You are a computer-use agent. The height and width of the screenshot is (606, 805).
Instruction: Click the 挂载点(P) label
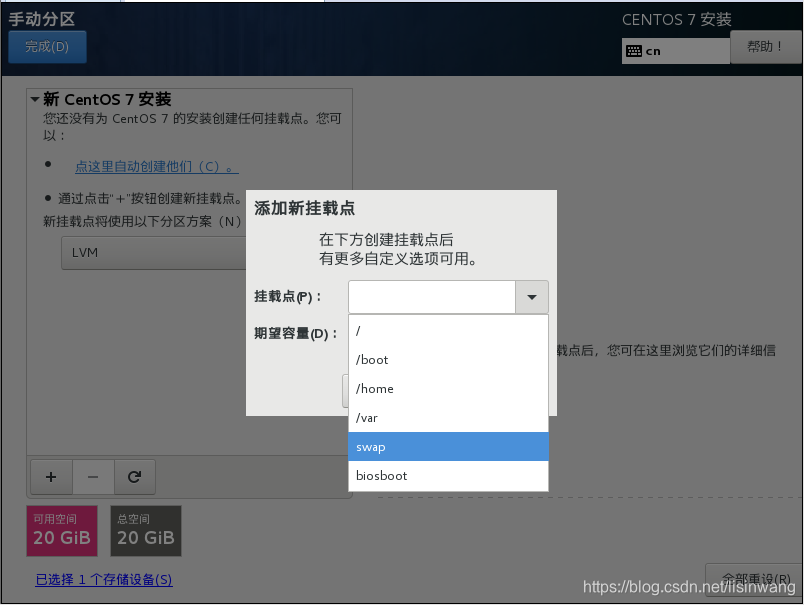tap(288, 297)
